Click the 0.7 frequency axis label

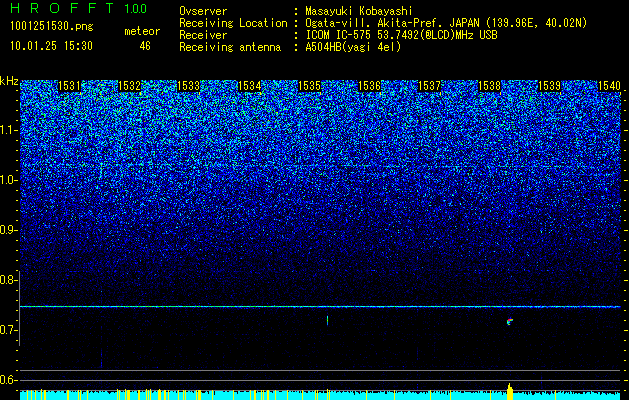[x=8, y=330]
